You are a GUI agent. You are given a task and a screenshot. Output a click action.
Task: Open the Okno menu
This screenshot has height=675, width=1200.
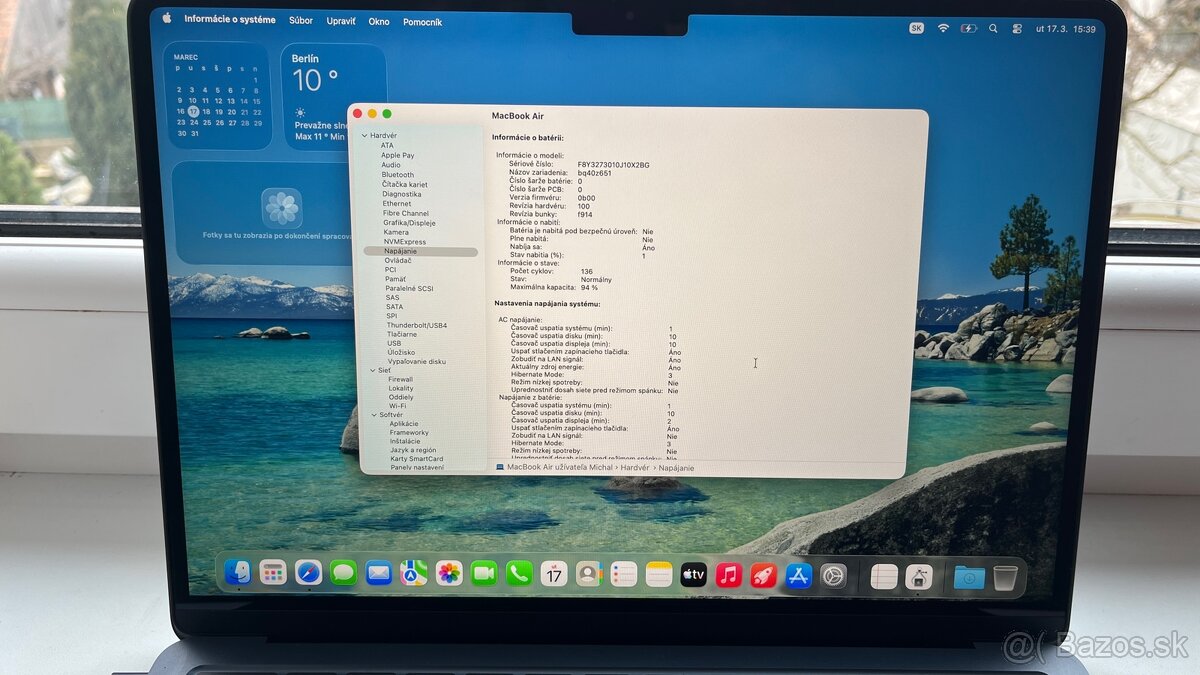pos(379,21)
